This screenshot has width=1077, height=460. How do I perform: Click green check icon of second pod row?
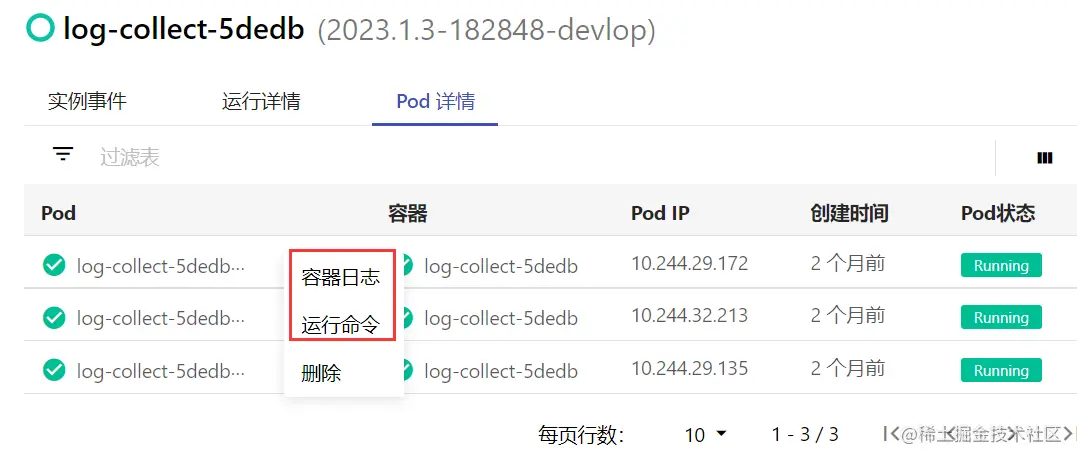(54, 317)
